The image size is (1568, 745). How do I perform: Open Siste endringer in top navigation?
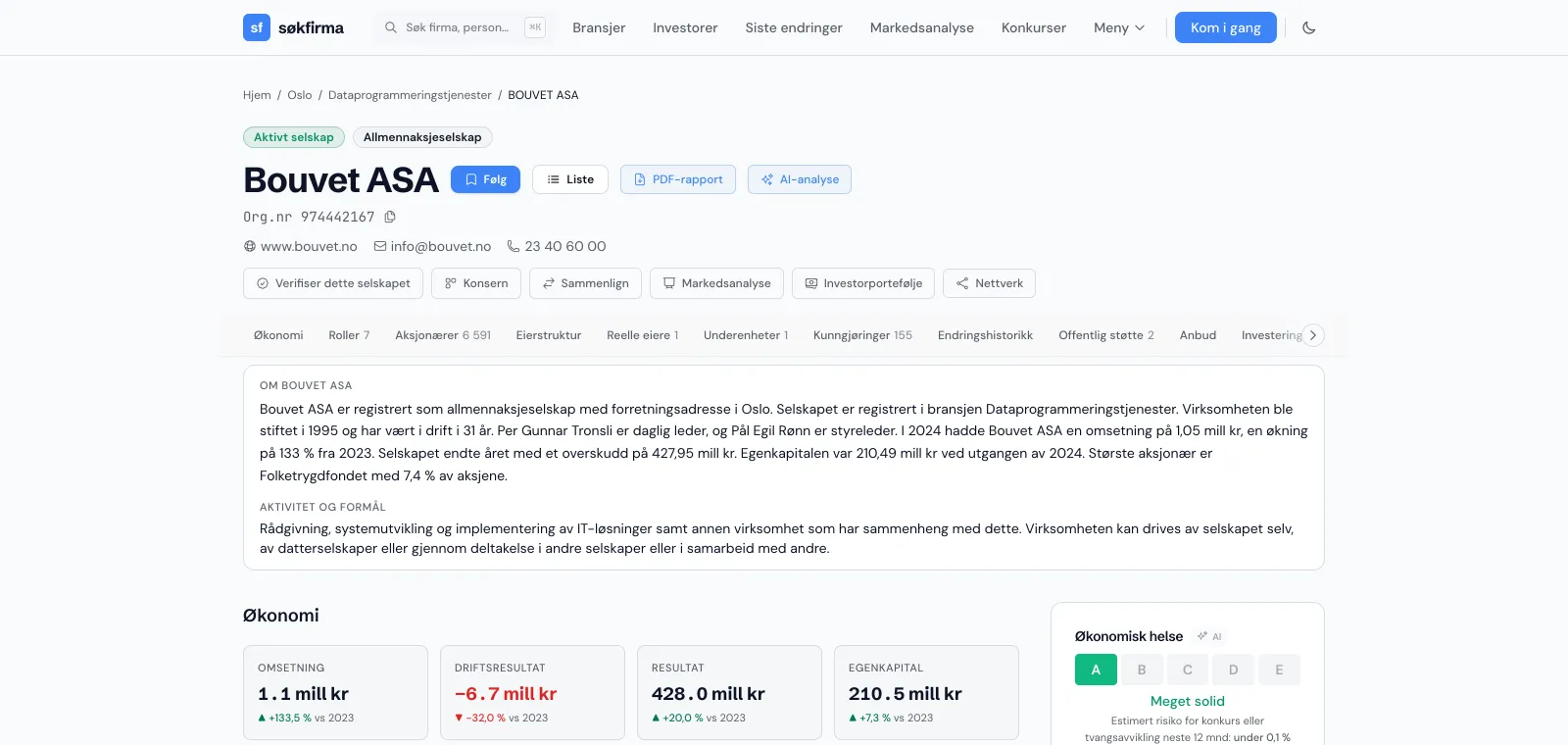(x=794, y=27)
